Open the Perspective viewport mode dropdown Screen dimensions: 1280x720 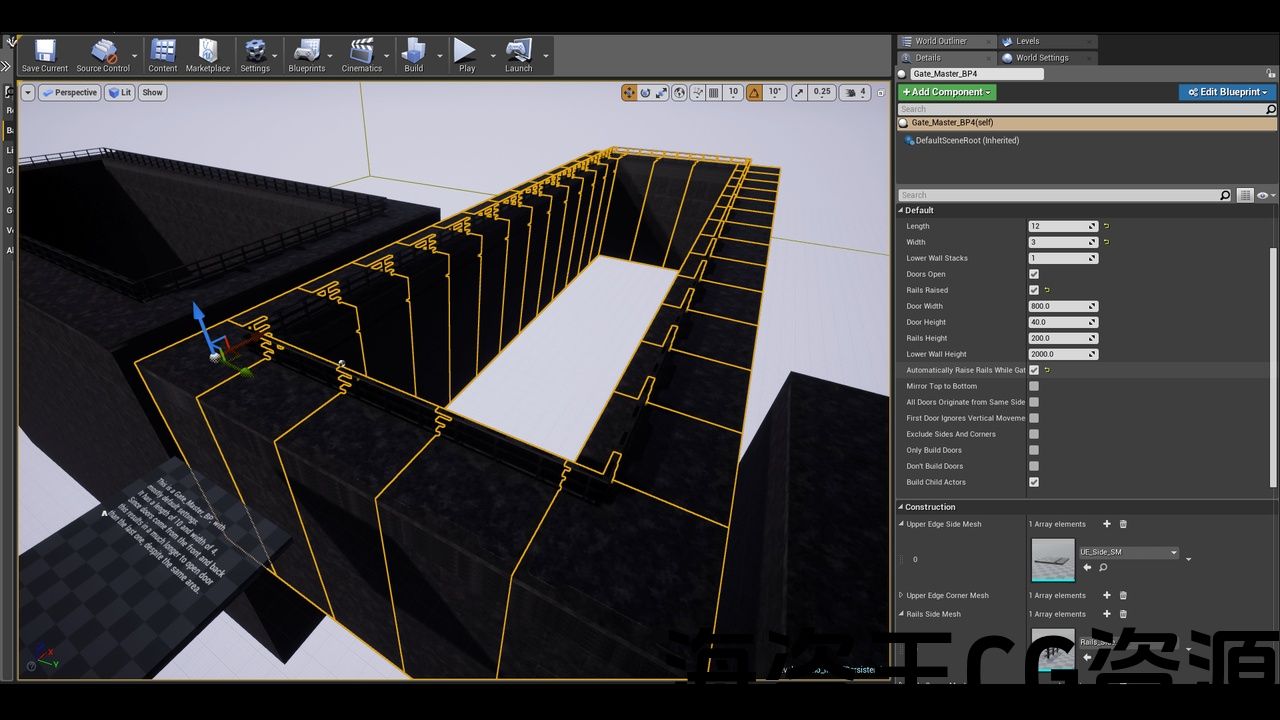click(69, 92)
